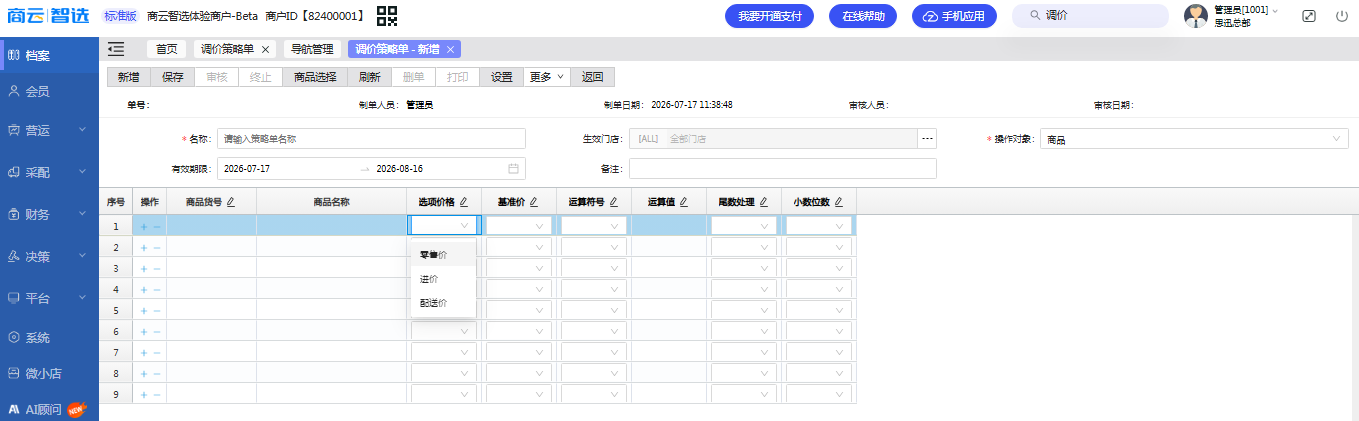Screen dimensions: 1359x421
Task: Collapse the sidebar with the menu toggle icon
Action: [116, 49]
